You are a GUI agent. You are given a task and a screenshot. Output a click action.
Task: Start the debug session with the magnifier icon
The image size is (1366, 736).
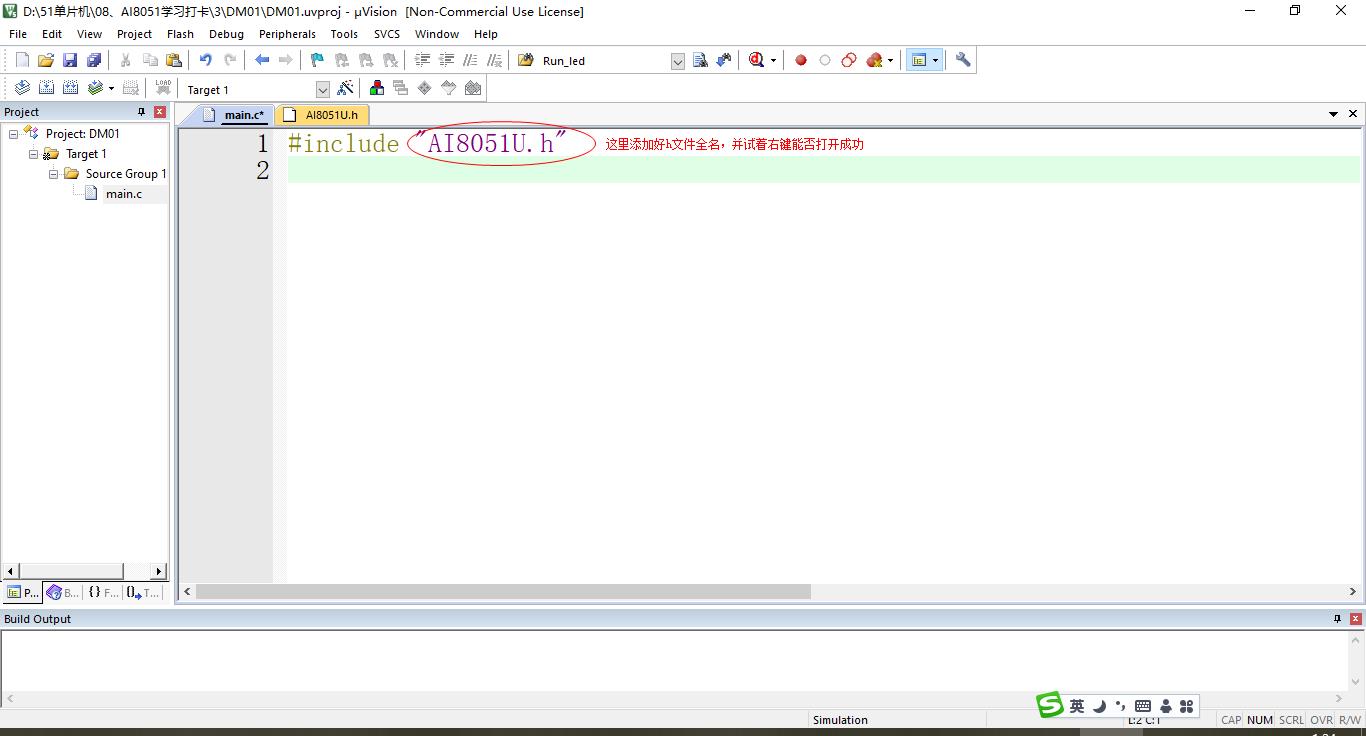[x=756, y=60]
